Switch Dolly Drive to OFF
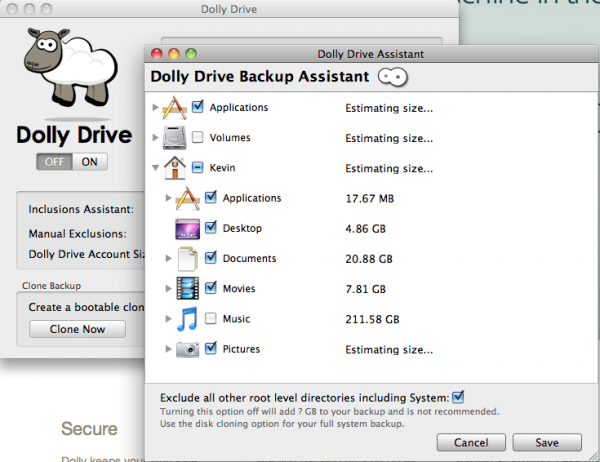Image resolution: width=600 pixels, height=462 pixels. tap(54, 162)
